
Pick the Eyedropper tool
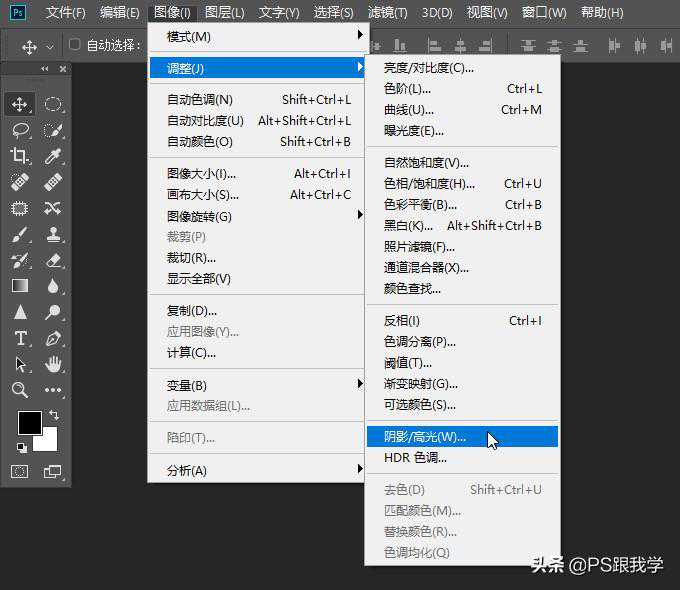click(53, 156)
